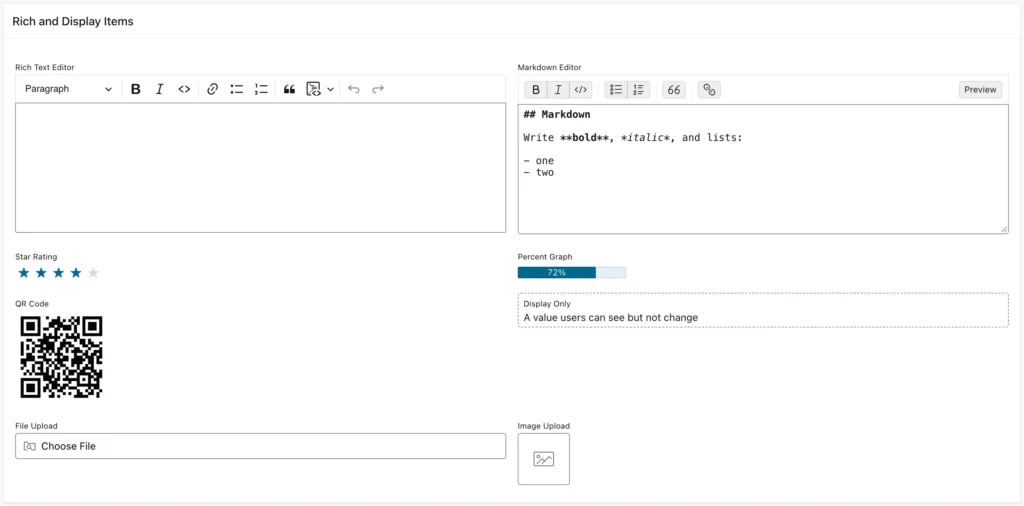This screenshot has width=1024, height=506.
Task: Click the Display Only value text
Action: pyautogui.click(x=611, y=317)
